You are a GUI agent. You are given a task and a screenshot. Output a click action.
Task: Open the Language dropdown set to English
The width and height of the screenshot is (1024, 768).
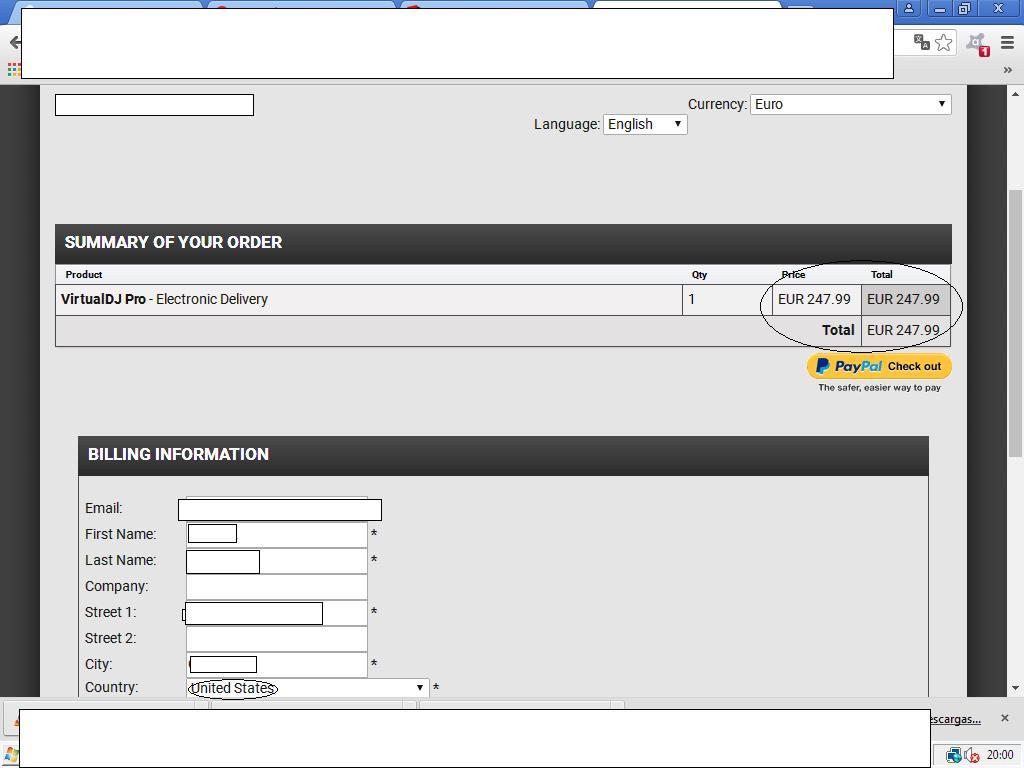coord(645,124)
